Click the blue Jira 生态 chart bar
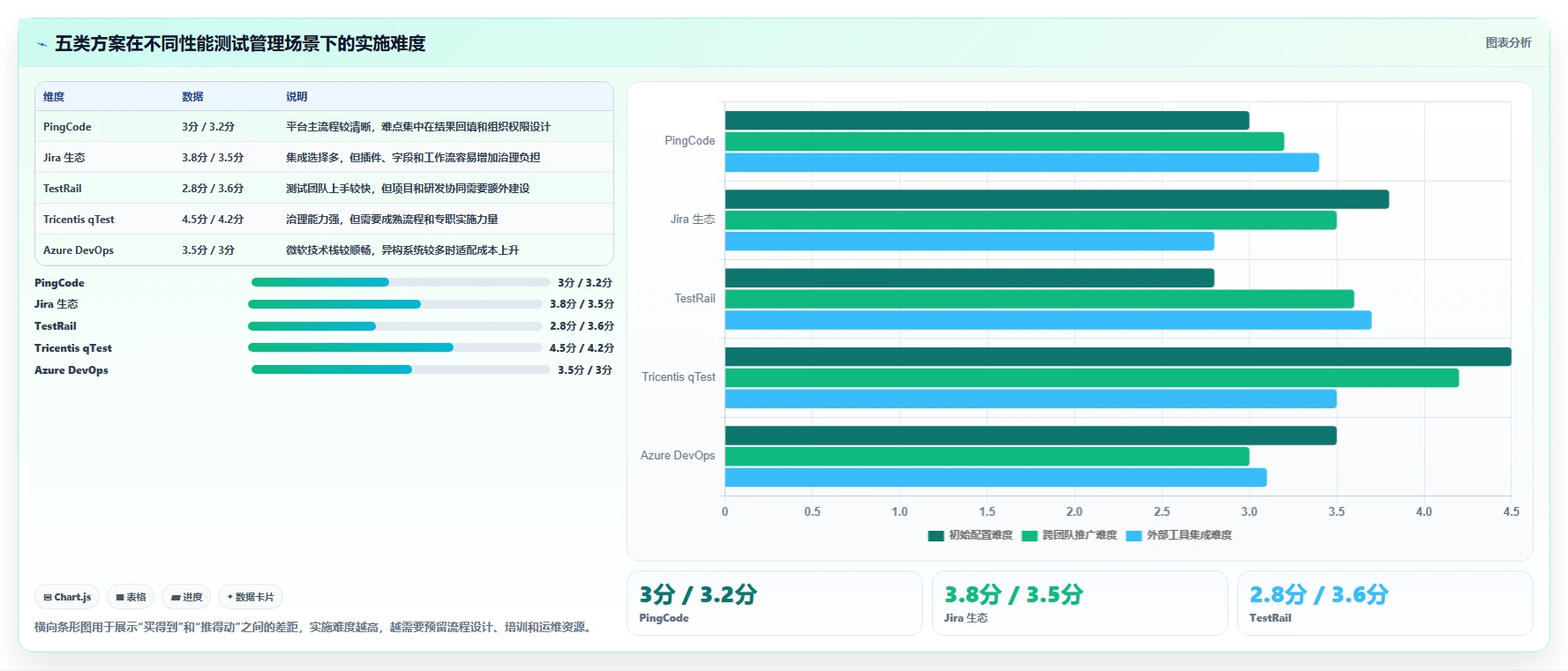This screenshot has width=1568, height=671. (970, 242)
